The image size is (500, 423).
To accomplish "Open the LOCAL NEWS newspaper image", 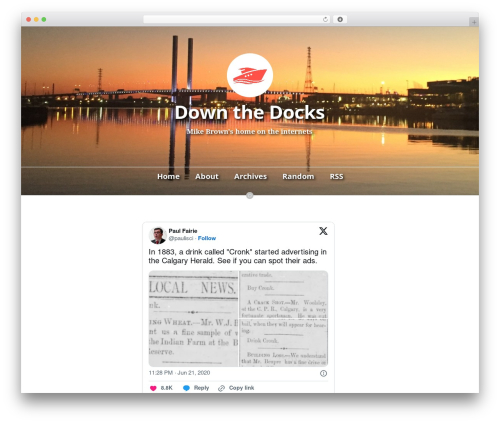I will [193, 319].
